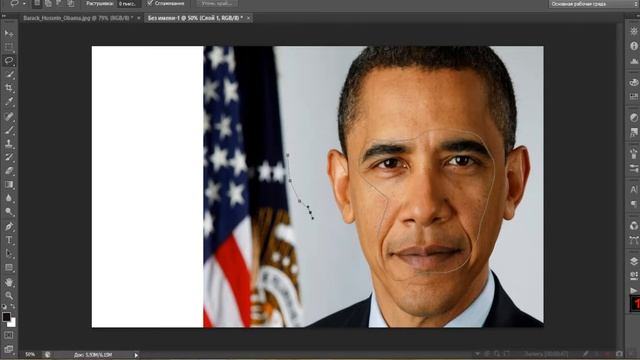Click the Feather value input field

tap(128, 4)
